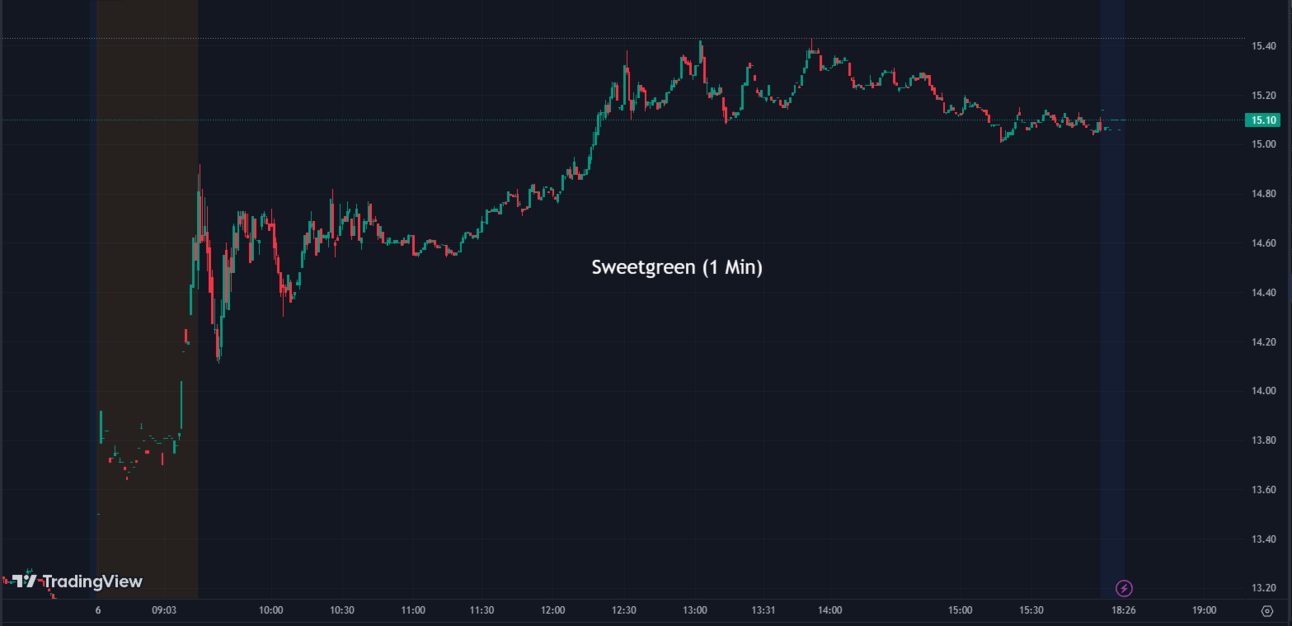The height and width of the screenshot is (626, 1292).
Task: Click the current price label 15.10
Action: tap(1261, 120)
